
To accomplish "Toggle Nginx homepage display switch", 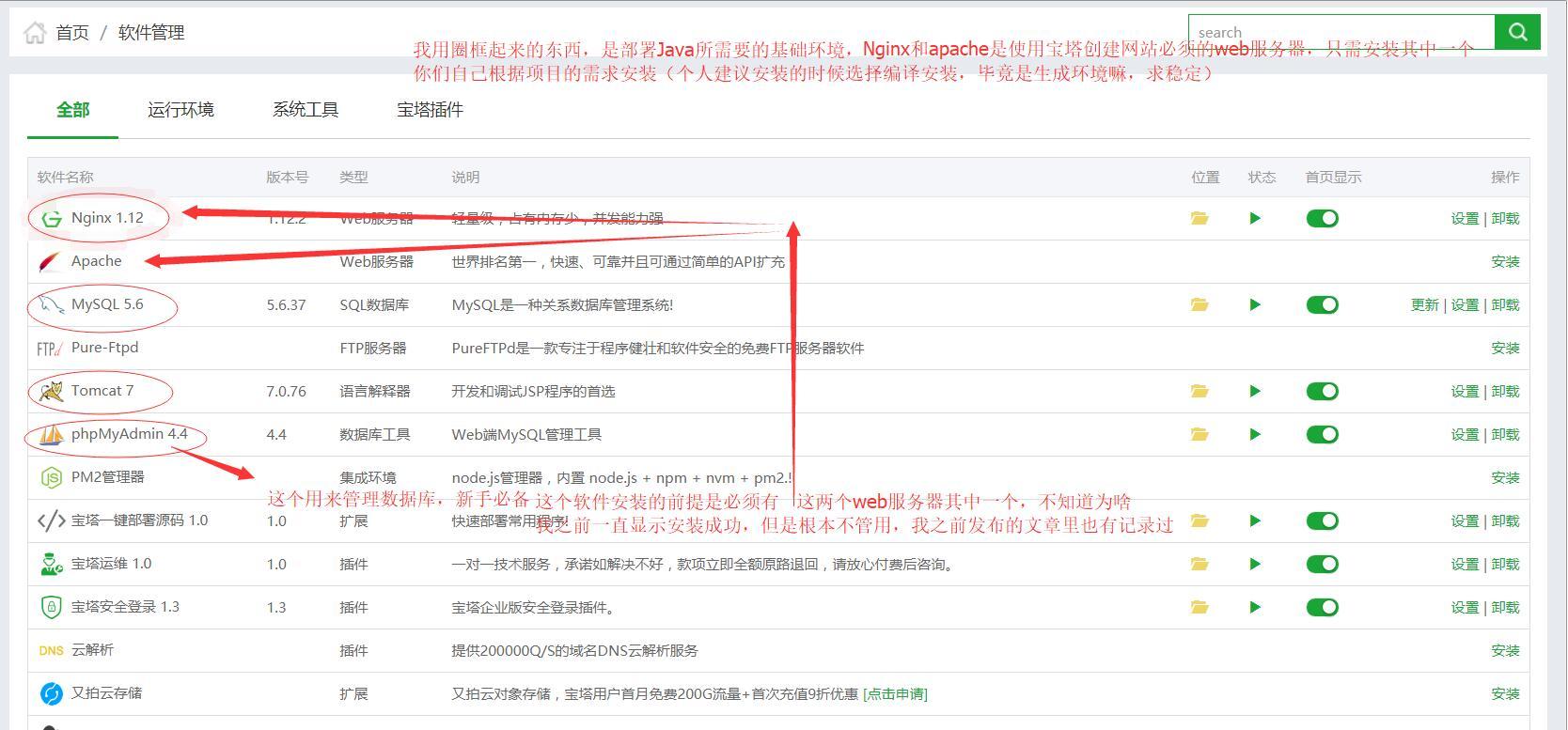I will 1322,218.
